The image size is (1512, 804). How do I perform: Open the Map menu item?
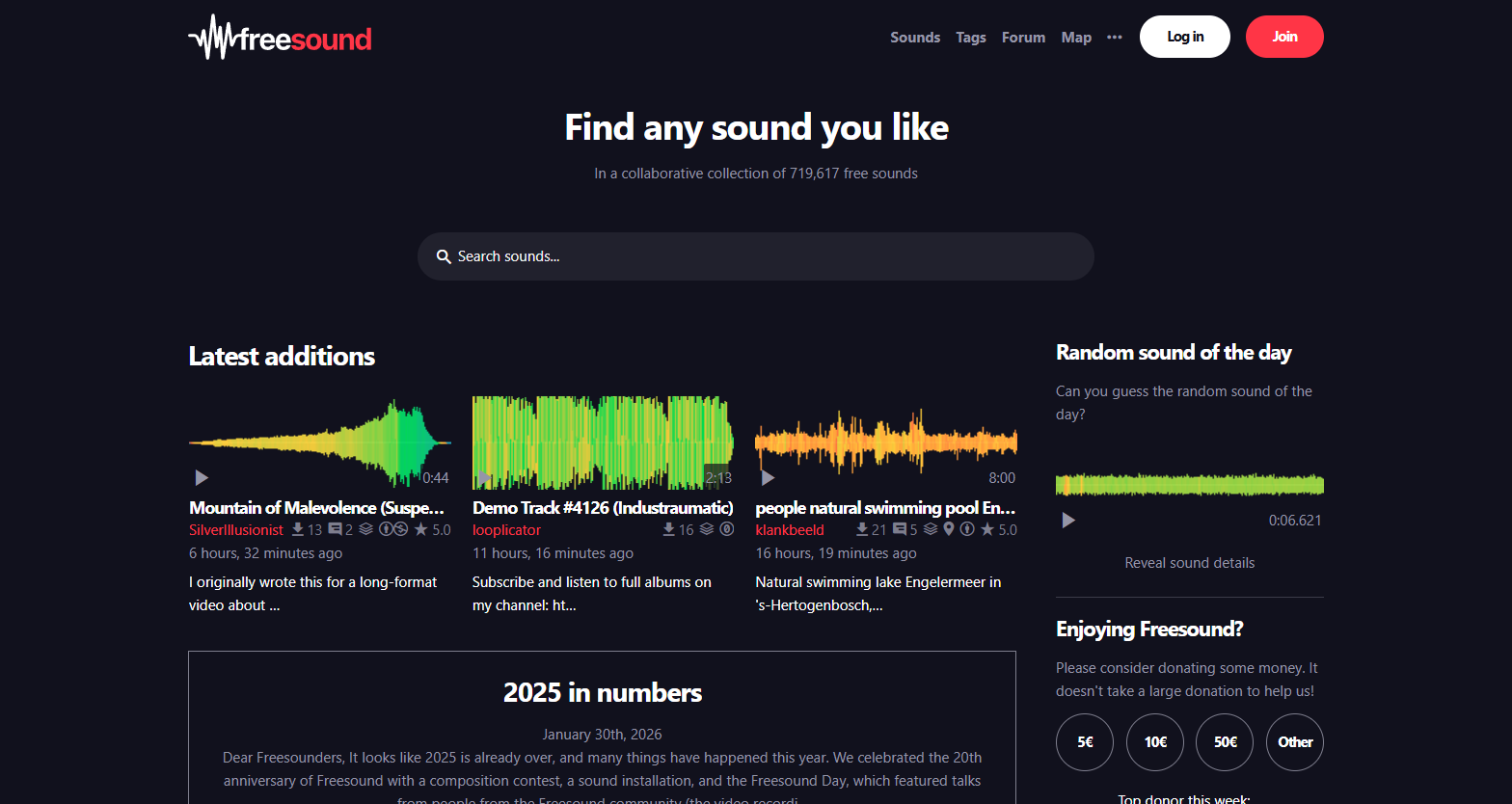pos(1076,38)
